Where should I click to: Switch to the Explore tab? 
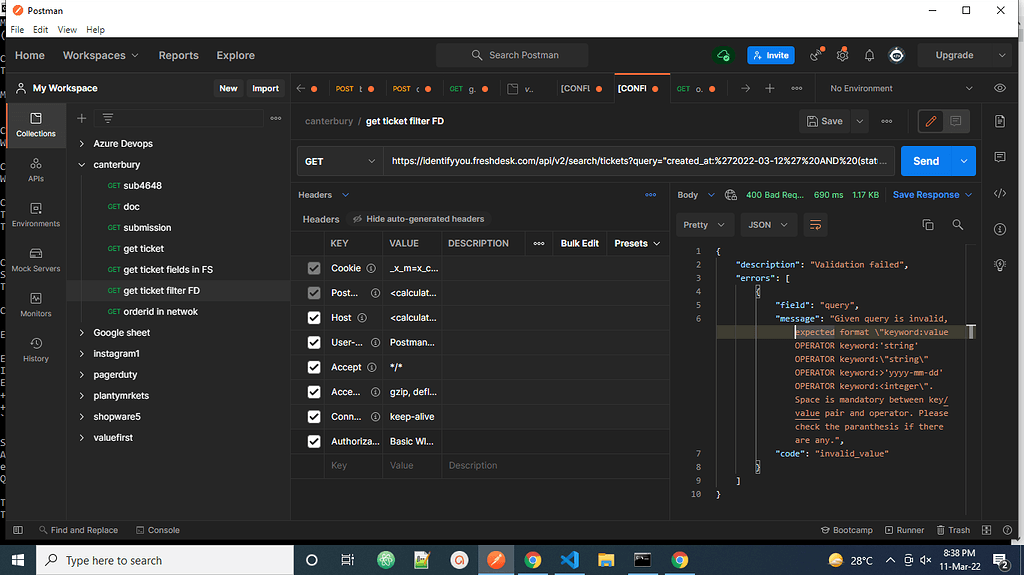[x=235, y=55]
